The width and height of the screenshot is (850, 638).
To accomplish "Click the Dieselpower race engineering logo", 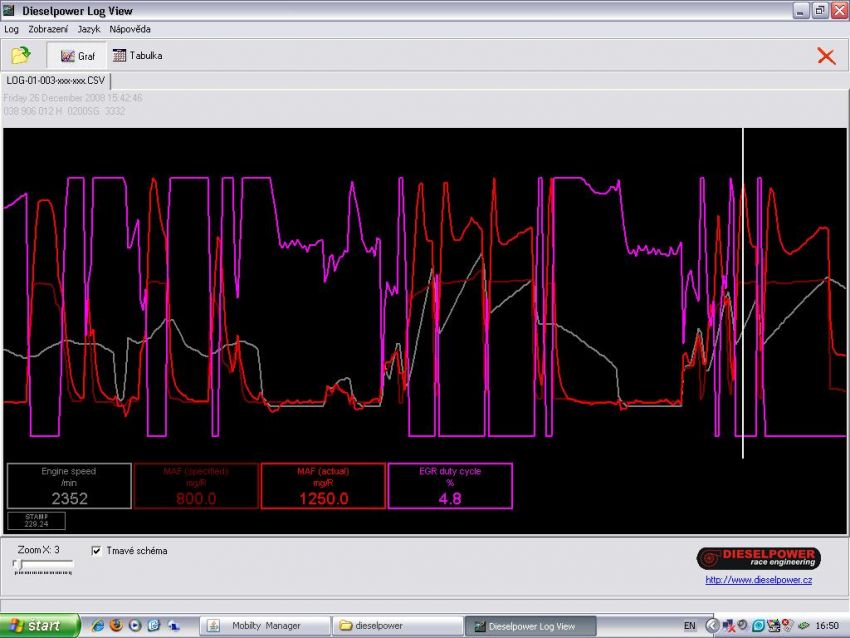I will pos(758,558).
